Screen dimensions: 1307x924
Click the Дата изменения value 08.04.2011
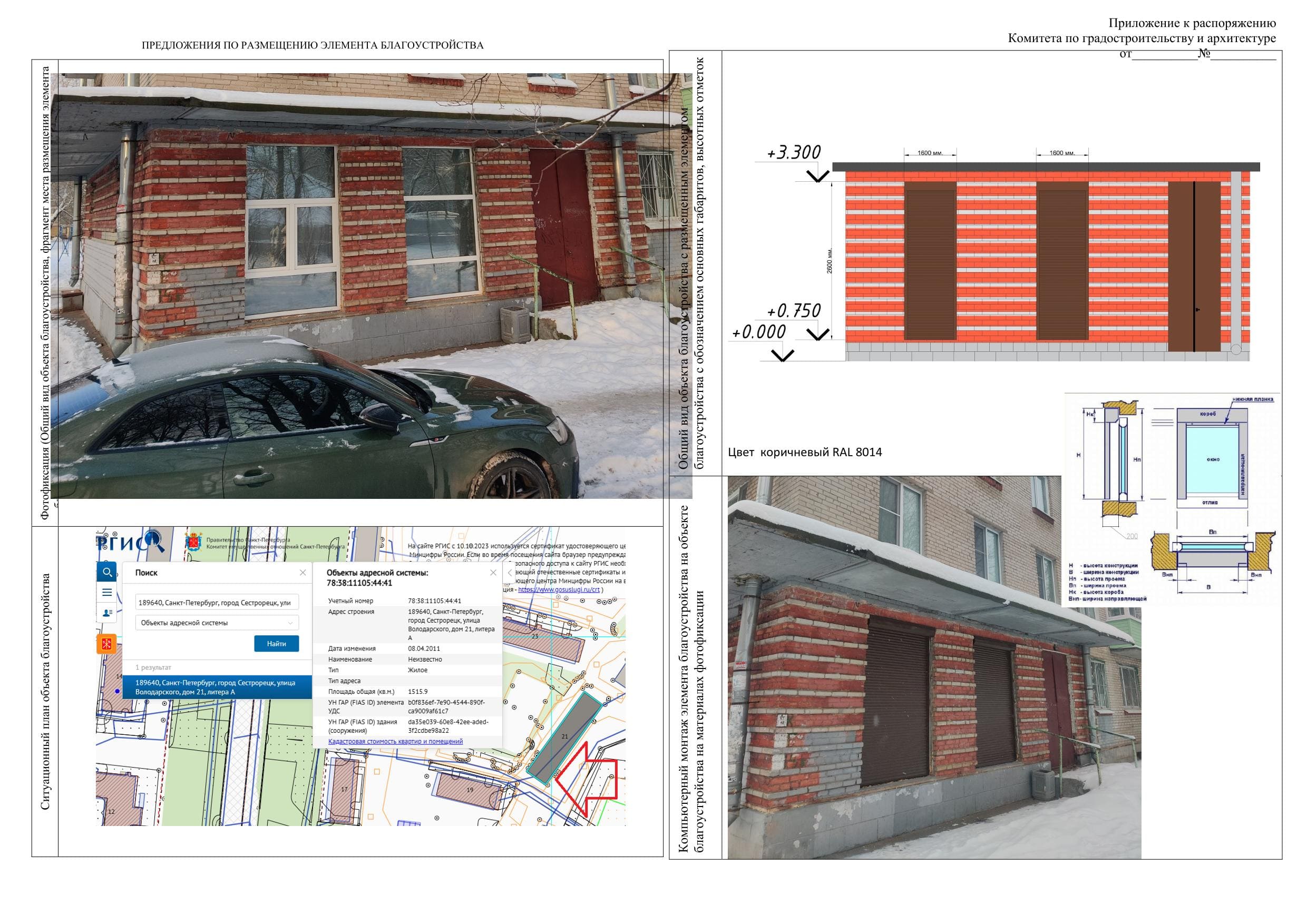coord(424,648)
